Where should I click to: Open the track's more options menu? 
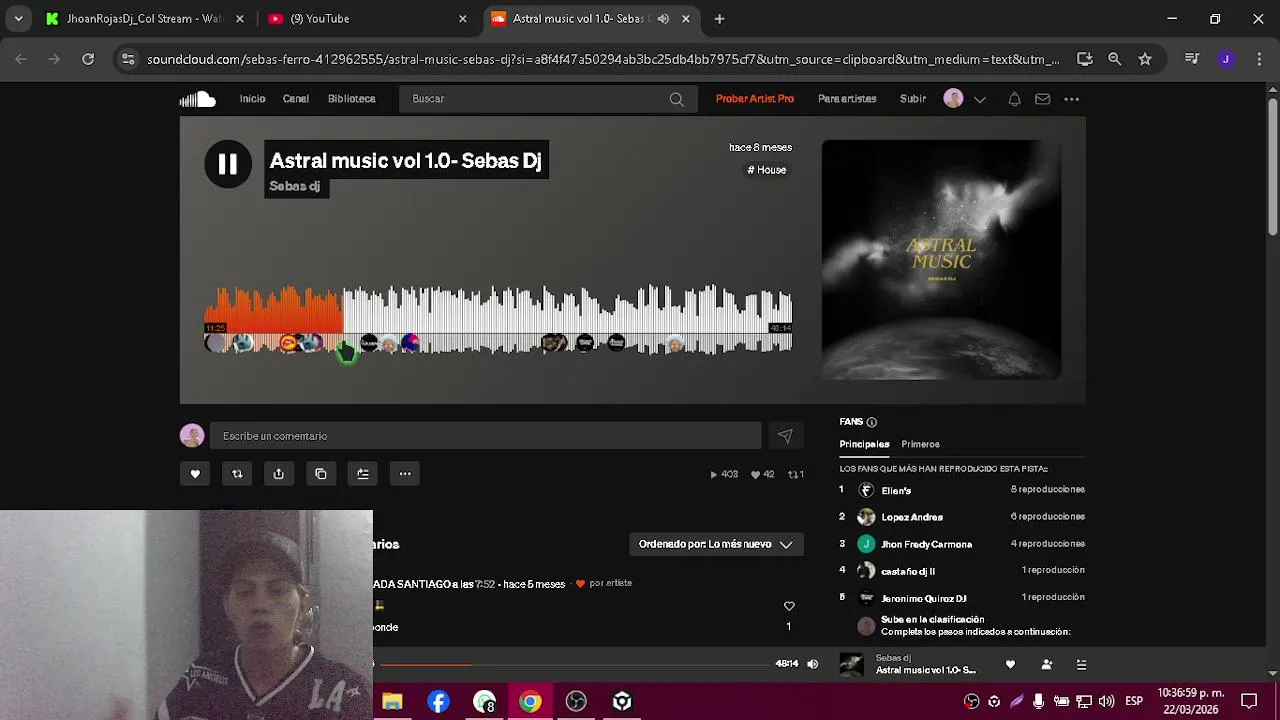tap(405, 474)
